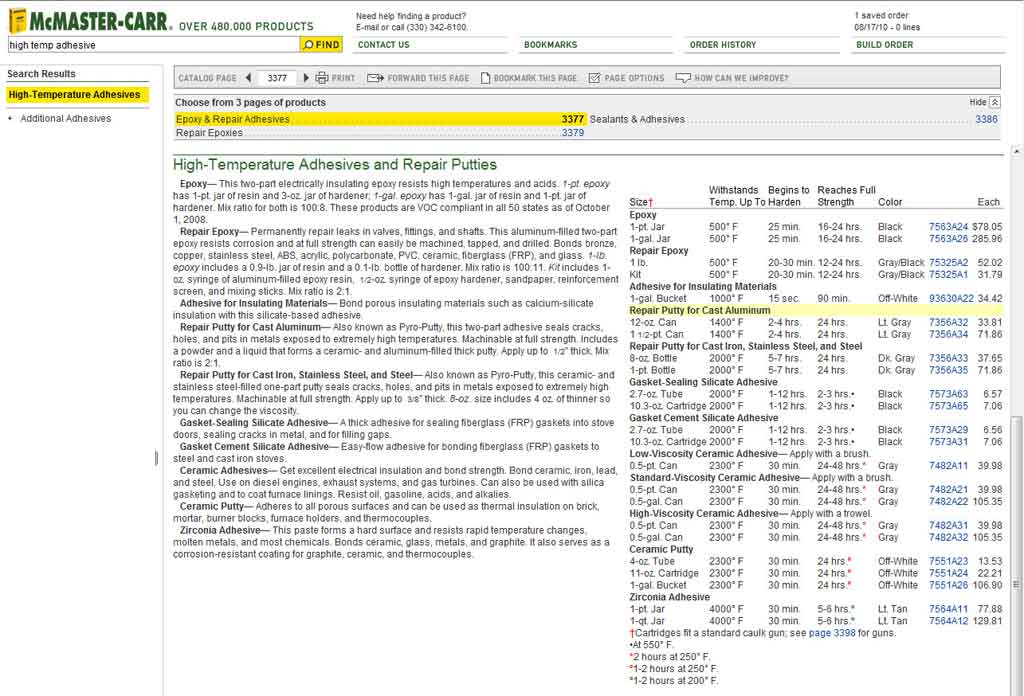1024x696 pixels.
Task: Click the search box containing high temp adhesive
Action: click(x=150, y=45)
